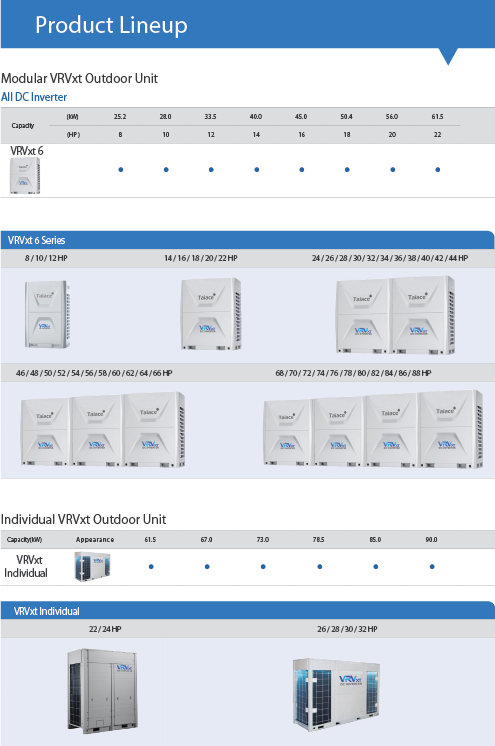Screen dimensions: 495x746
Task: Click the Individual dot under 73.0 kW
Action: click(263, 567)
